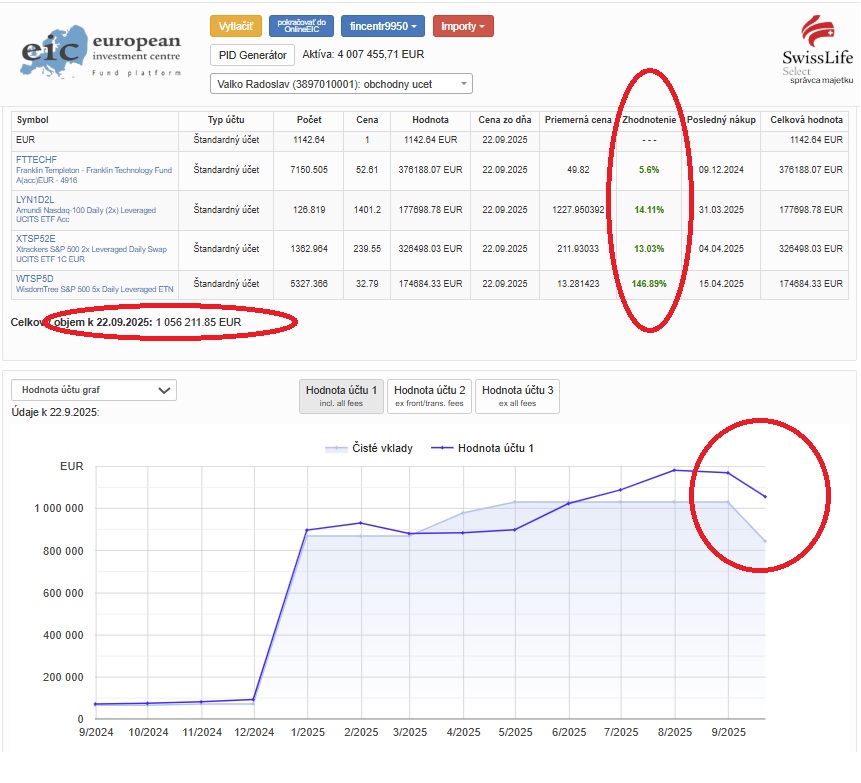Click the EIC European Investment Centre logo
The image size is (861, 783).
tap(100, 51)
